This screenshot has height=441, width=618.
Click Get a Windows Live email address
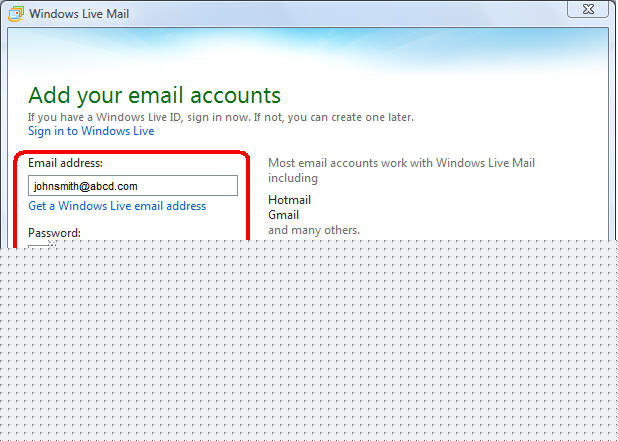point(117,206)
